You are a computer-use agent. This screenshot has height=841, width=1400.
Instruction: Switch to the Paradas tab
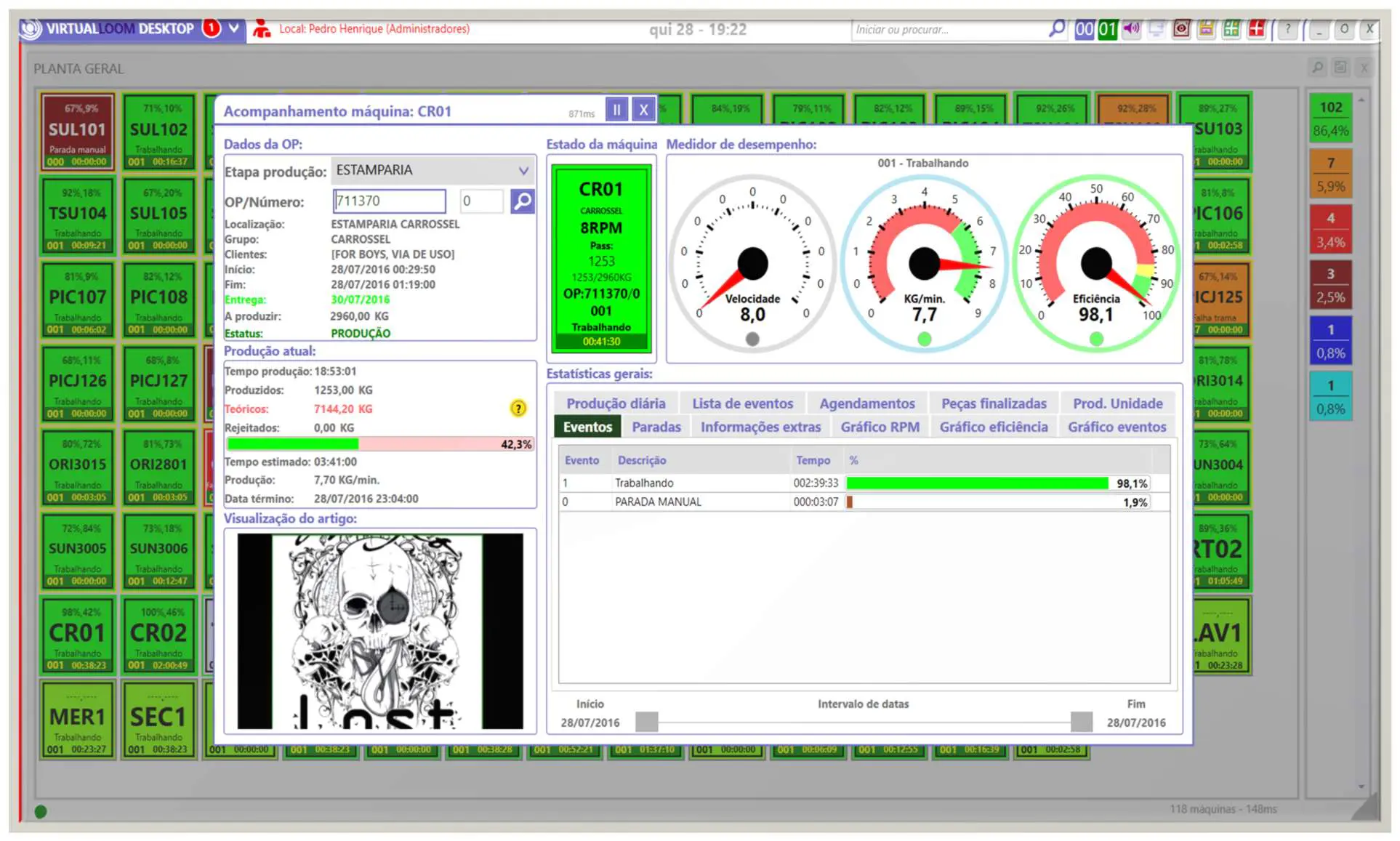point(656,427)
